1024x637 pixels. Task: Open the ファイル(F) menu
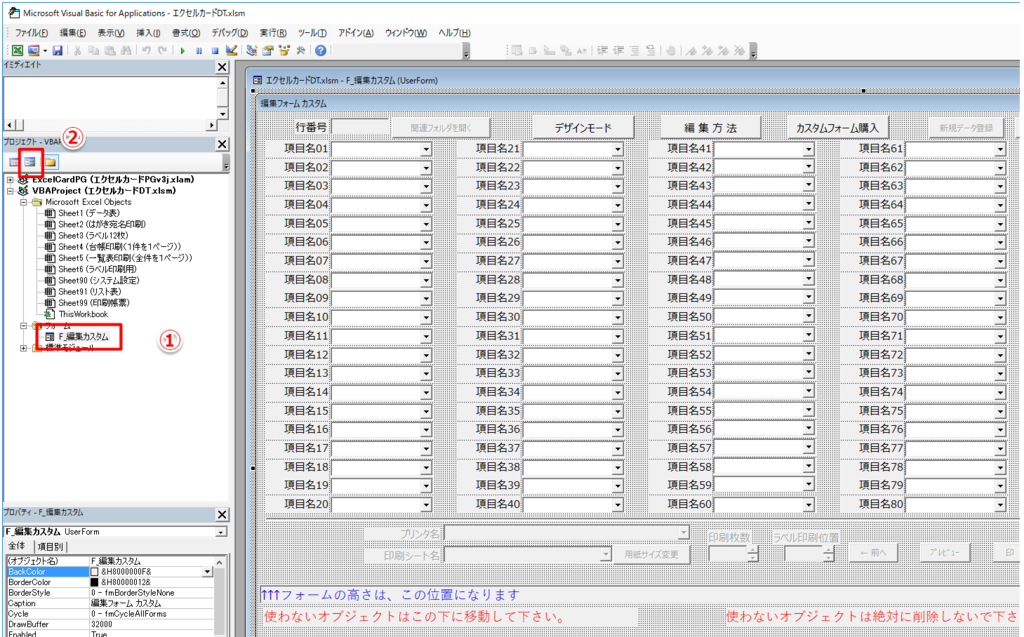tap(31, 33)
